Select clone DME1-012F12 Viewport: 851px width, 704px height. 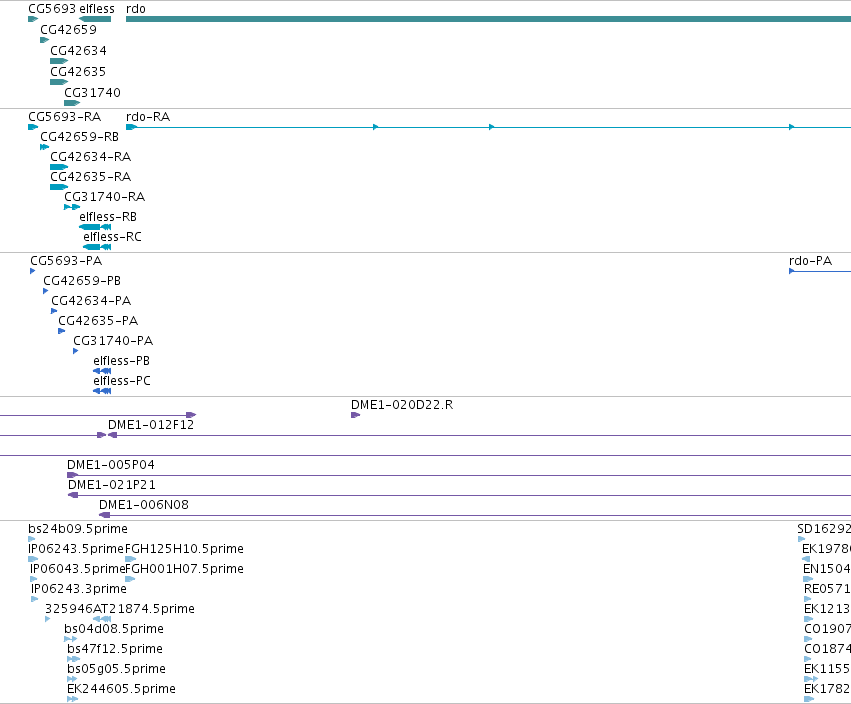(151, 425)
